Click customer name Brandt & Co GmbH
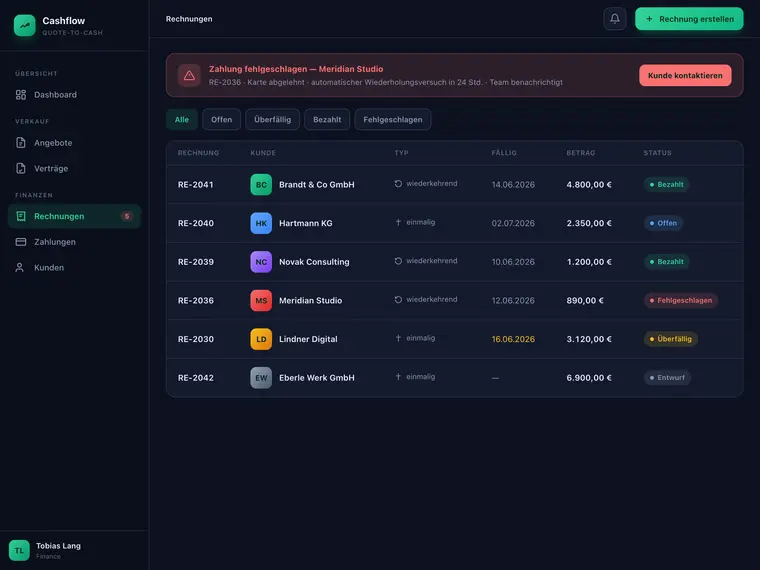 pyautogui.click(x=317, y=185)
